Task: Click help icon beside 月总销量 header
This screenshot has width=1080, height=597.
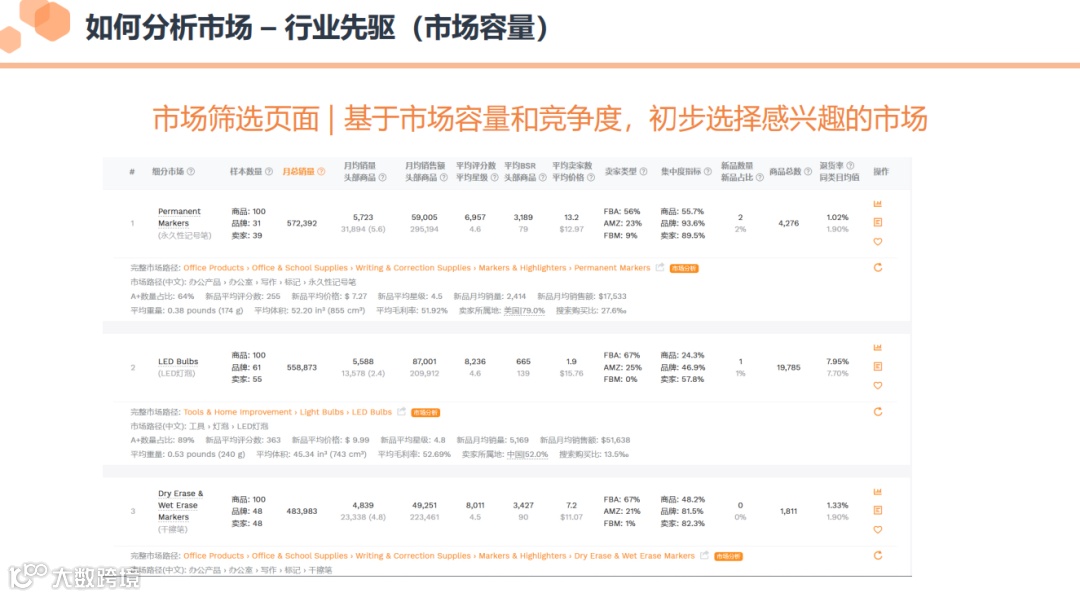Action: pyautogui.click(x=321, y=171)
